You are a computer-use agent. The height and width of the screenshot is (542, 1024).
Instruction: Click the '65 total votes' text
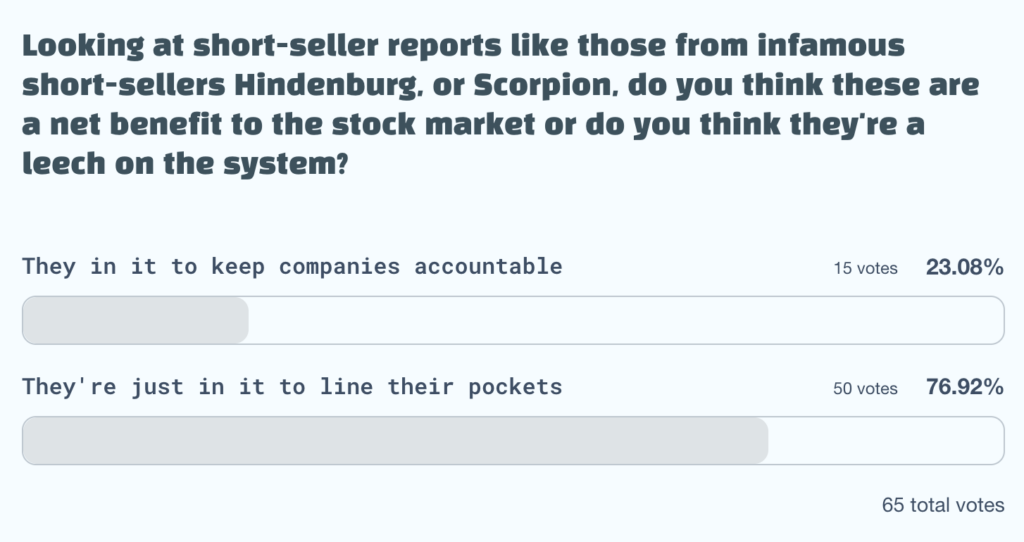pyautogui.click(x=943, y=505)
